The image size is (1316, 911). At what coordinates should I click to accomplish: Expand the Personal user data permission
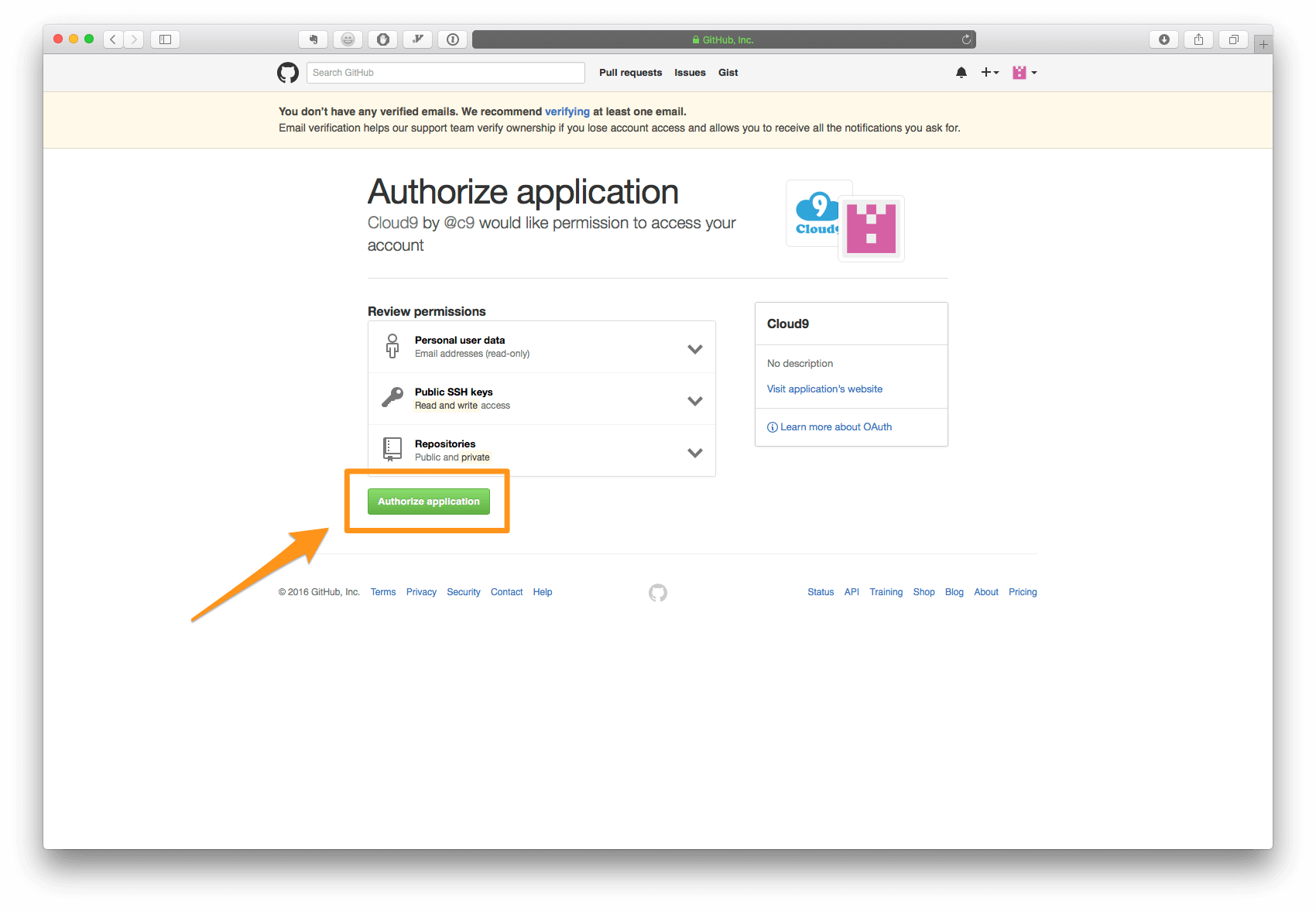tap(695, 349)
